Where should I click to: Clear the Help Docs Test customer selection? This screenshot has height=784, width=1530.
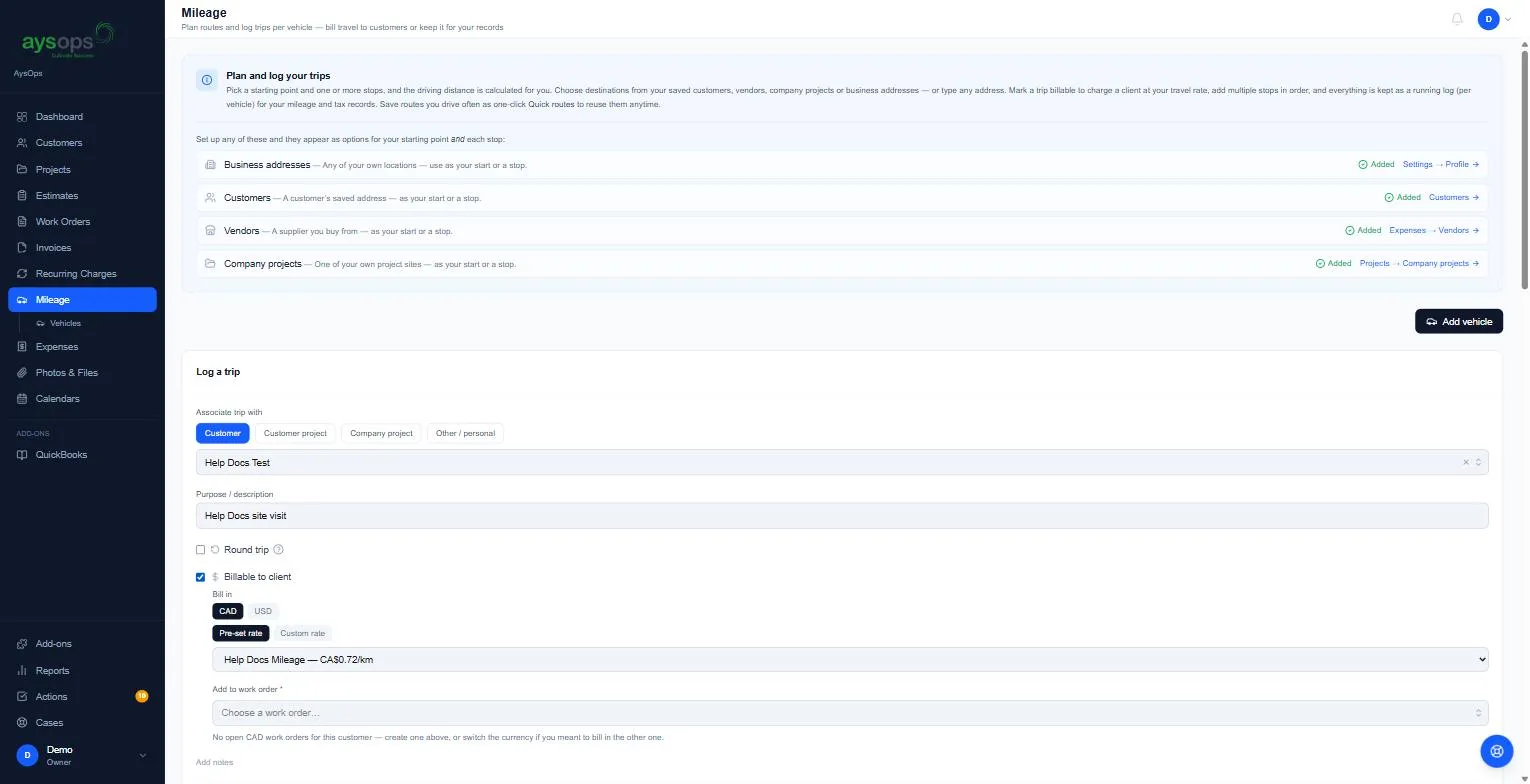coord(1466,462)
